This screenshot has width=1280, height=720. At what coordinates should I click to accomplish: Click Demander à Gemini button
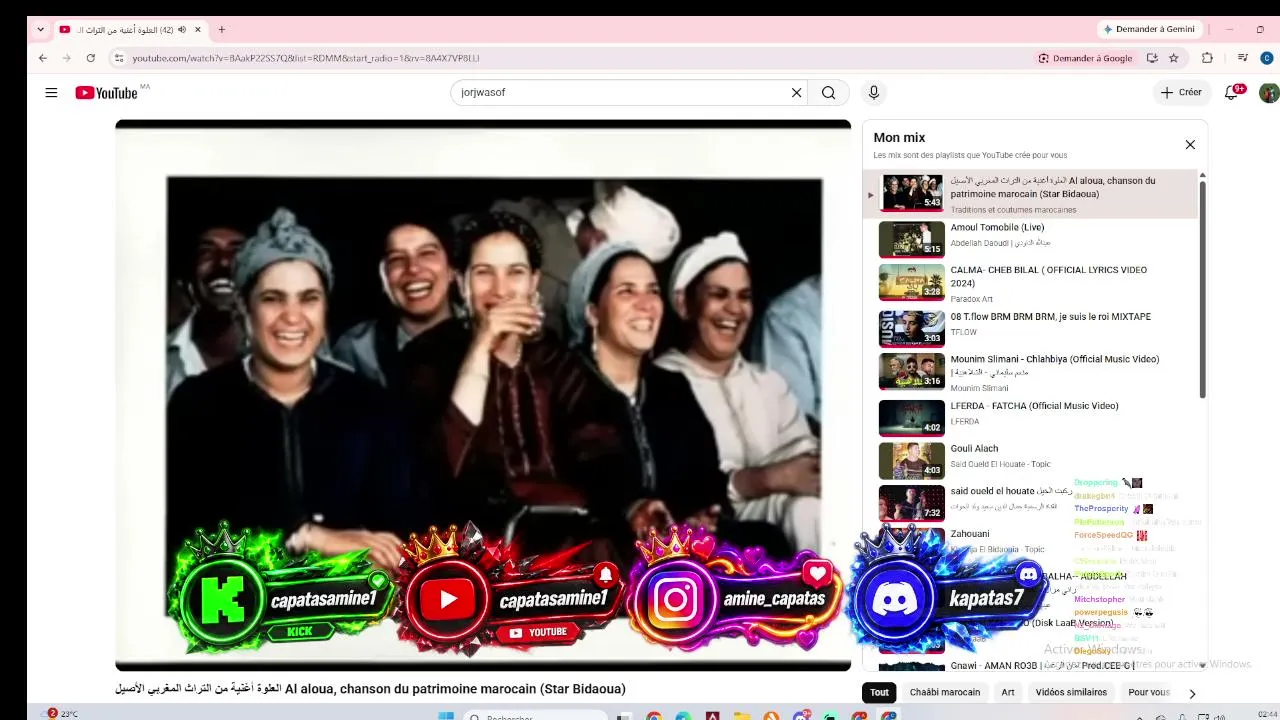pos(1149,30)
